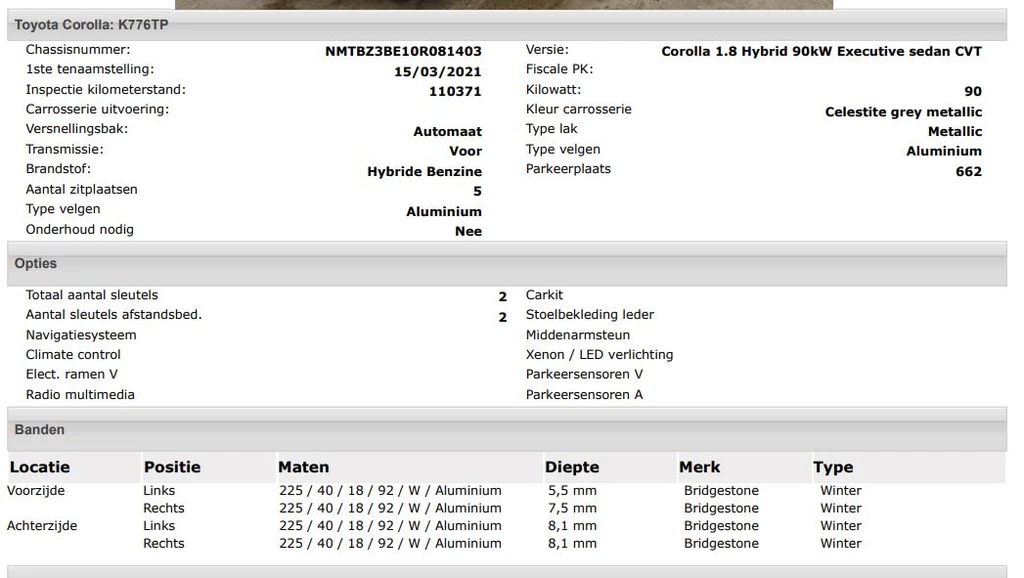The width and height of the screenshot is (1024, 578).
Task: Click parking spot number 662
Action: [968, 171]
